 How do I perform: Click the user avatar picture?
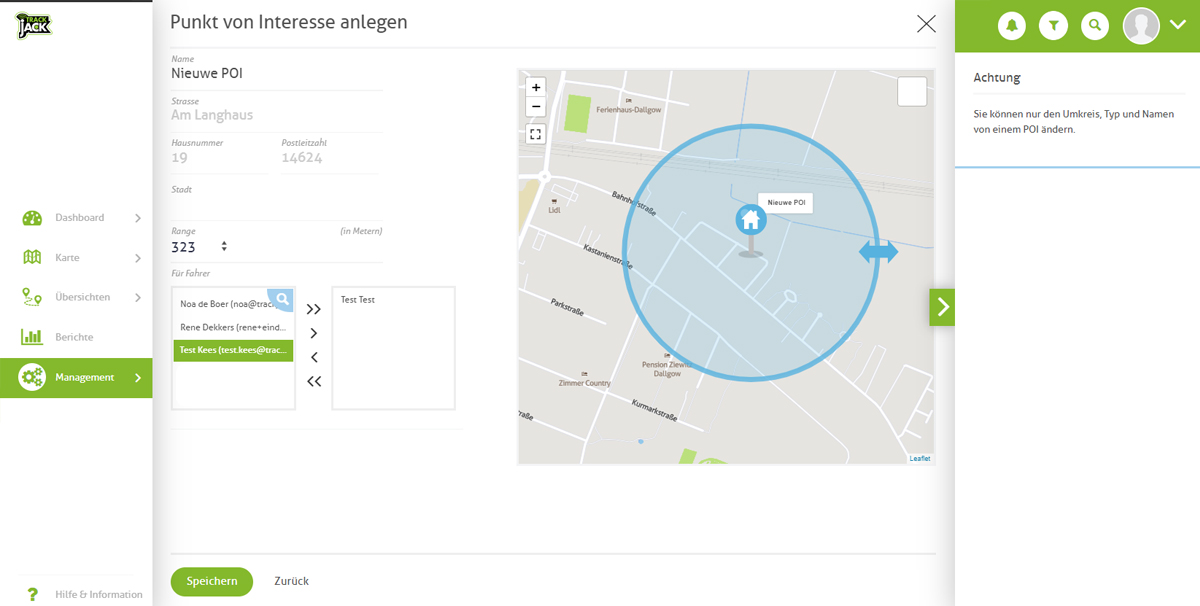[1141, 26]
